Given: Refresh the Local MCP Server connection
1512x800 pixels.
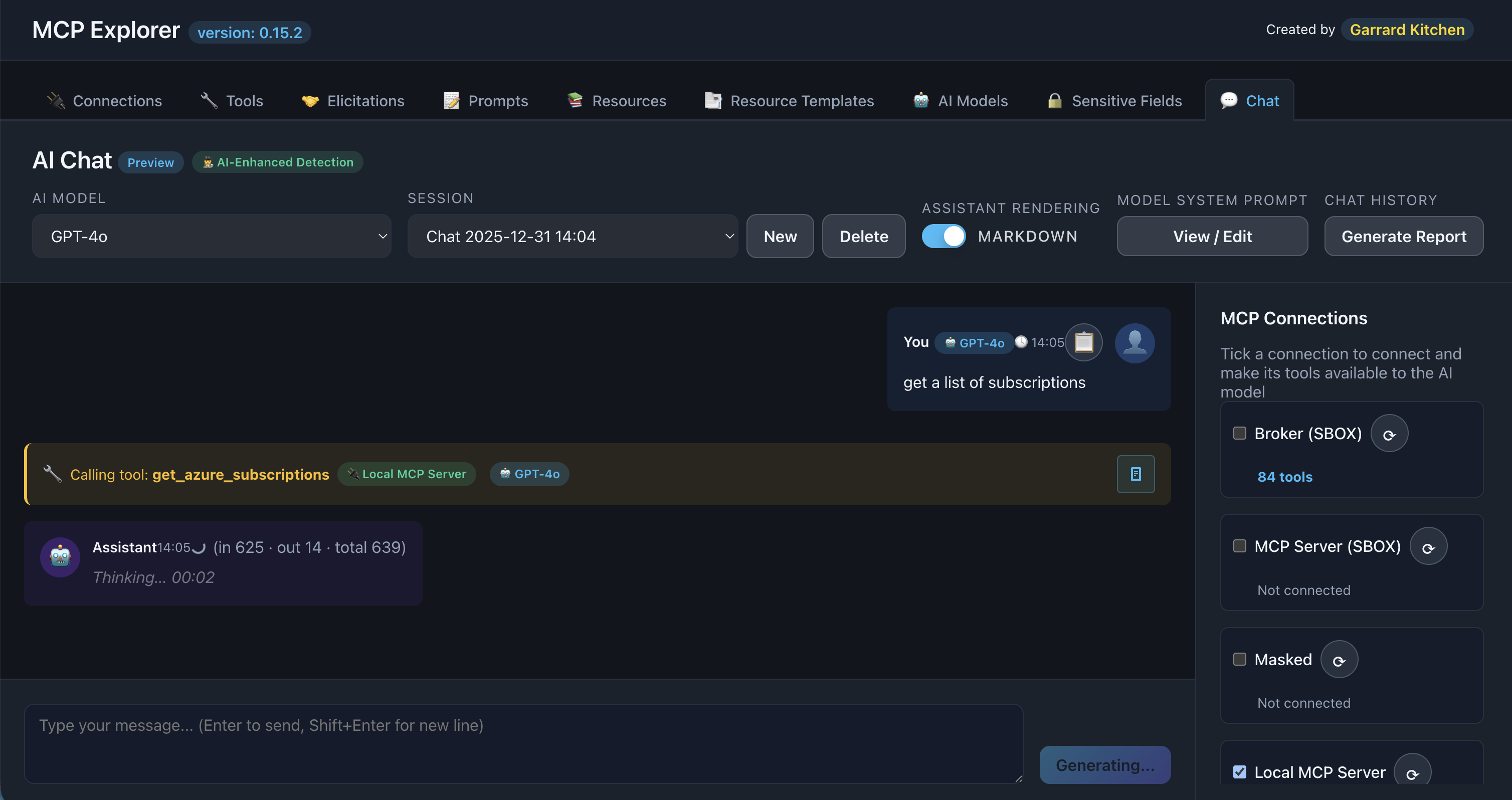Looking at the screenshot, I should point(1412,773).
